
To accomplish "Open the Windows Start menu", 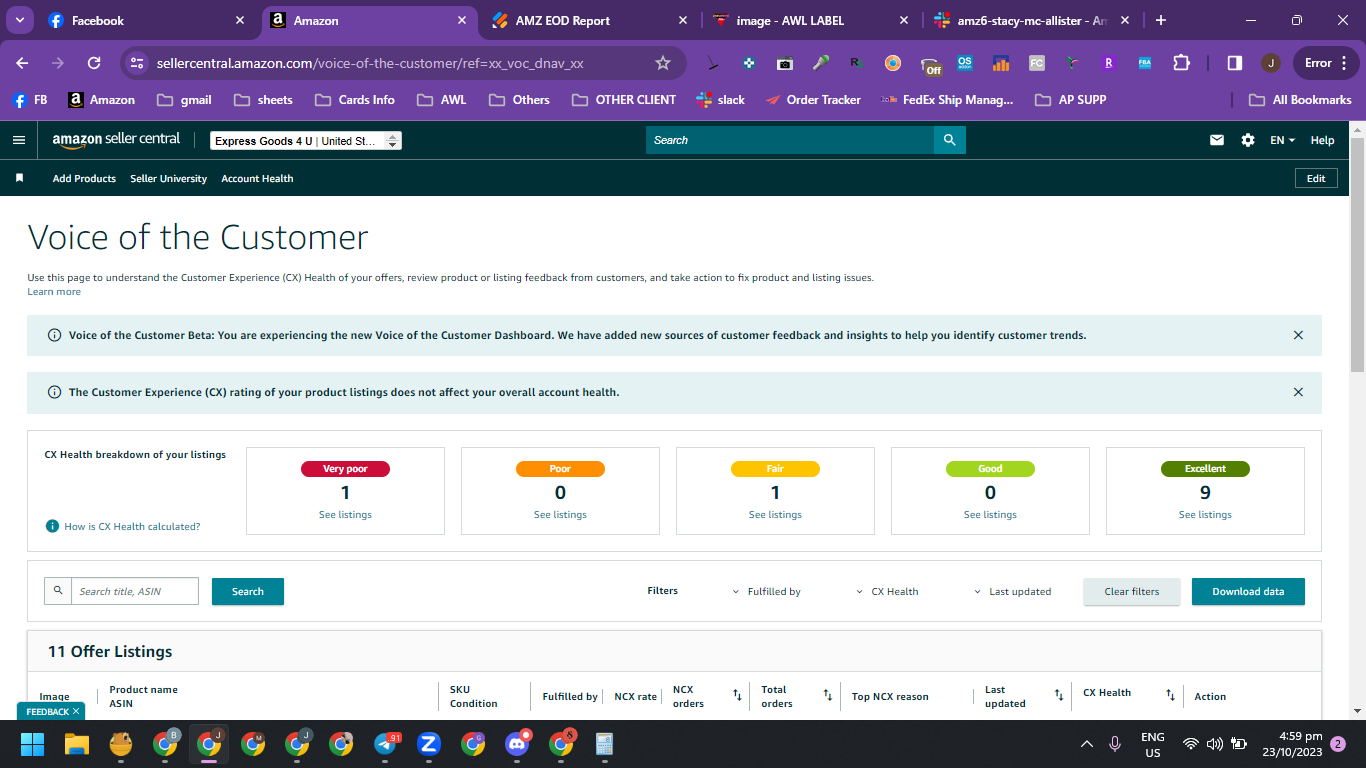I will click(x=33, y=744).
